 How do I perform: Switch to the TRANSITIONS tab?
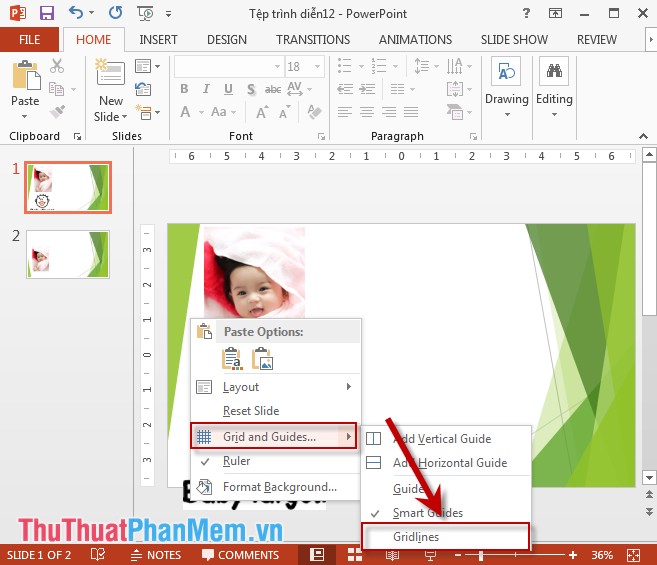pos(313,39)
